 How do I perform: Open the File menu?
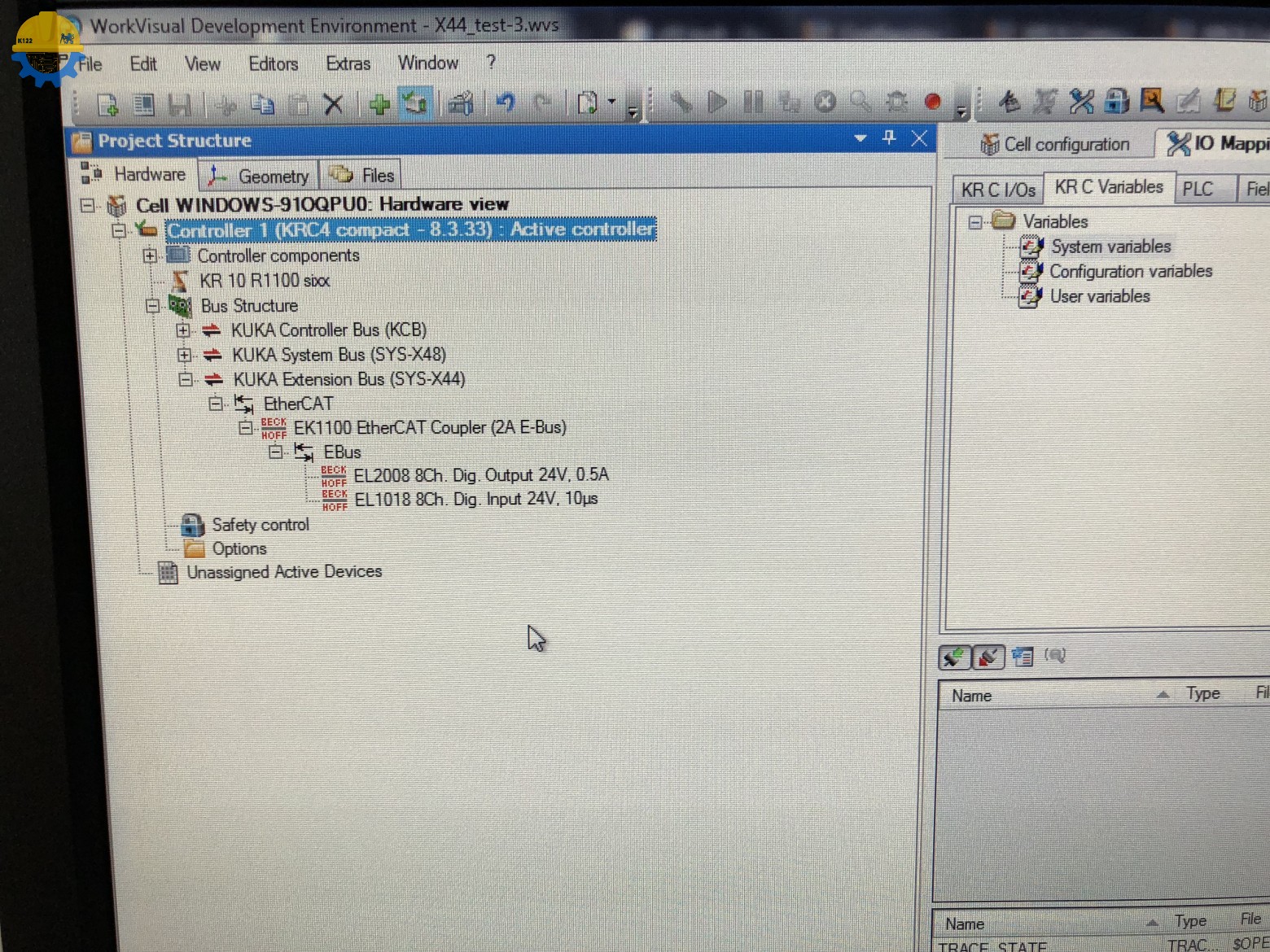tap(90, 64)
